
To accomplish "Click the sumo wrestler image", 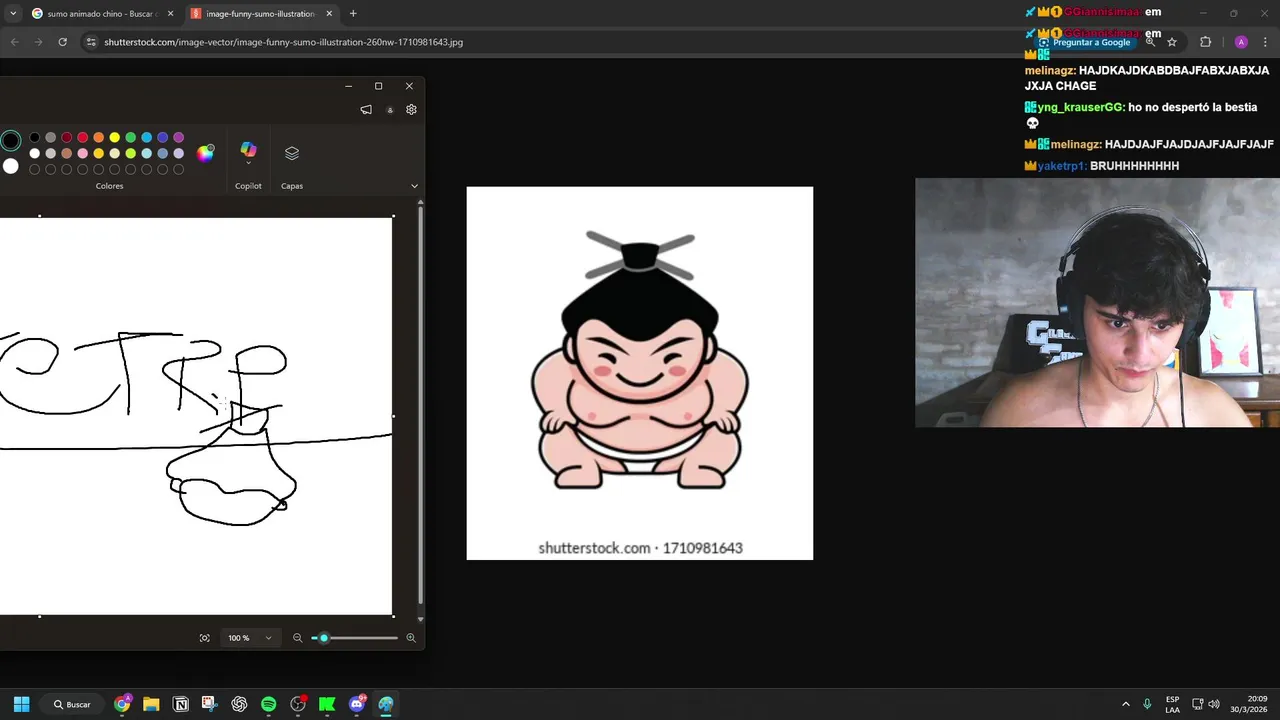I will [640, 373].
